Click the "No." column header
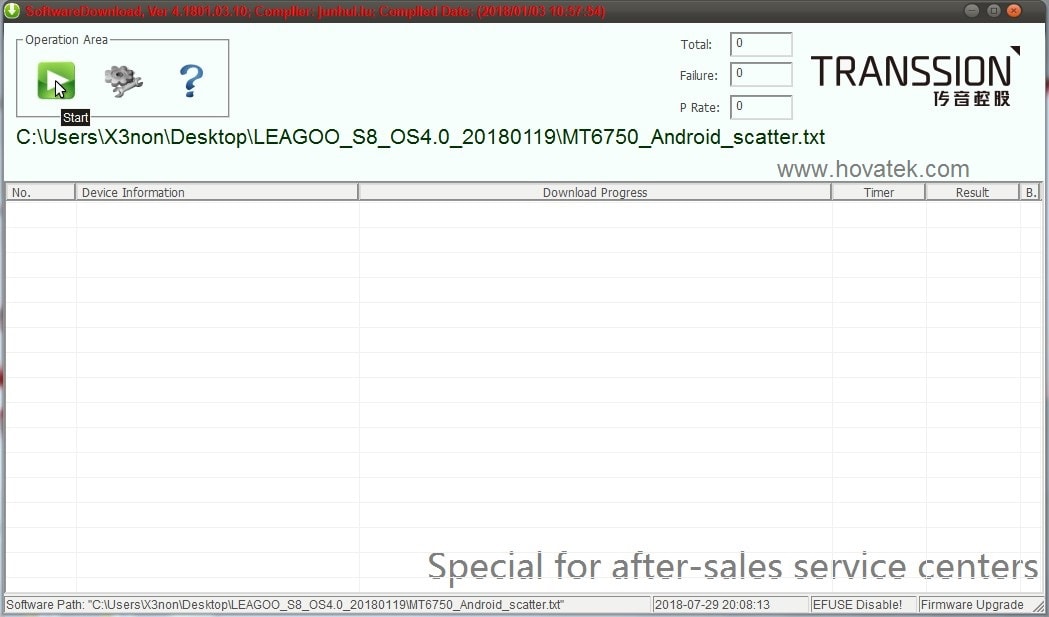This screenshot has height=617, width=1049. 41,192
